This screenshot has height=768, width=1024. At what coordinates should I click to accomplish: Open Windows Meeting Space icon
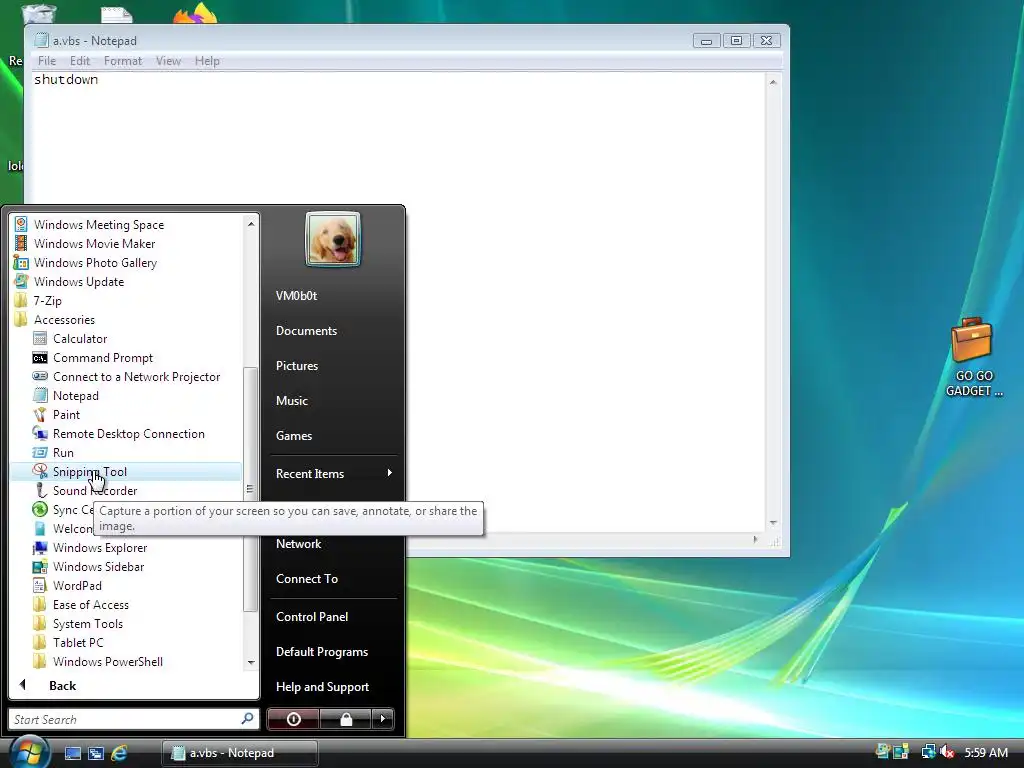pos(21,225)
